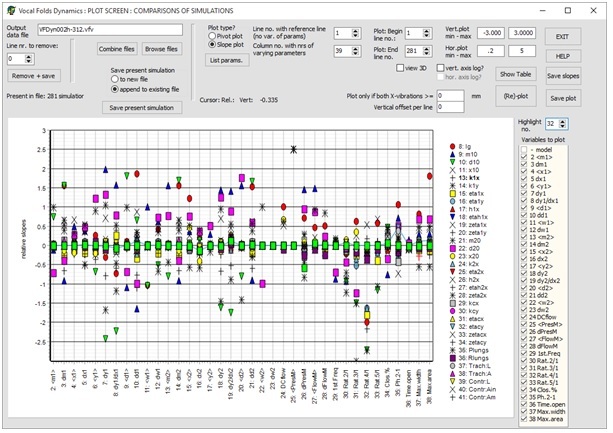This screenshot has width=613, height=433.
Task: Click purple square legend entry '36: Rlungs'
Action: [x=469, y=358]
